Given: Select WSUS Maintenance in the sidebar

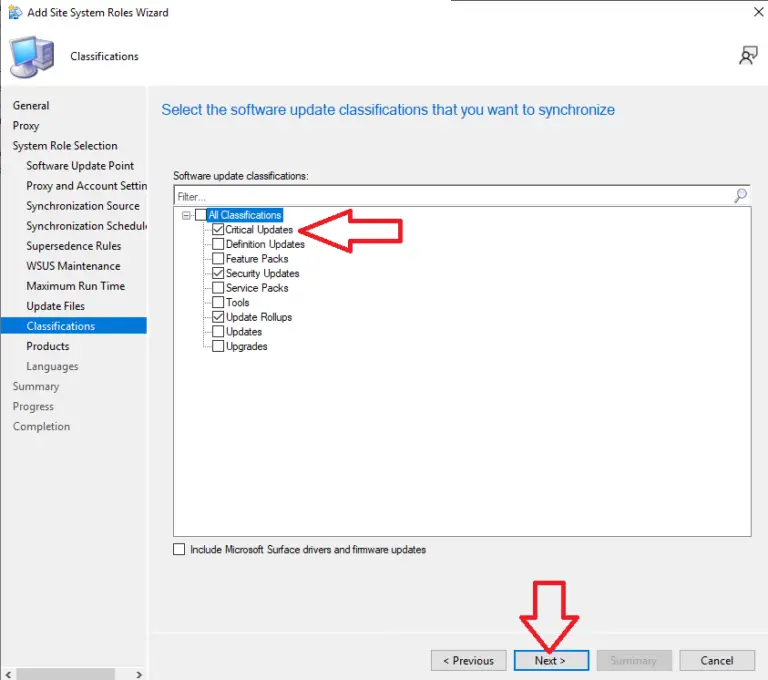Looking at the screenshot, I should [73, 266].
